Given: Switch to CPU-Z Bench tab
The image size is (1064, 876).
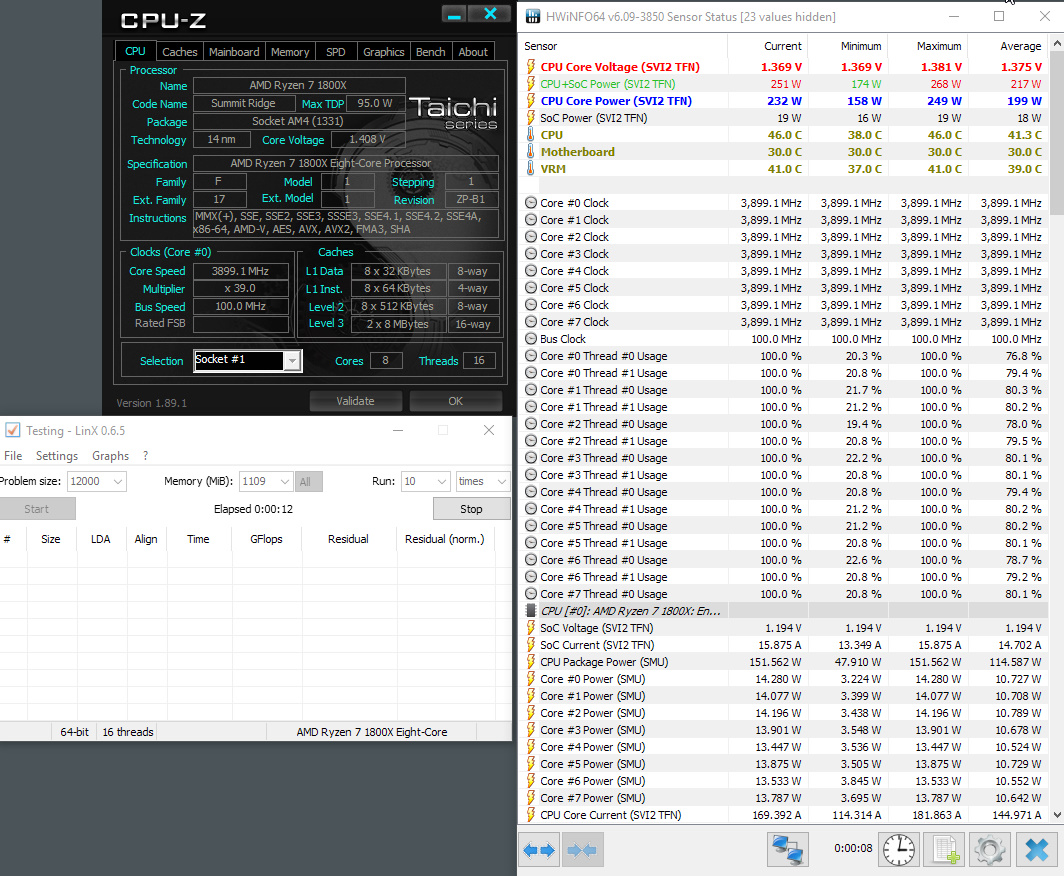Looking at the screenshot, I should pos(430,52).
